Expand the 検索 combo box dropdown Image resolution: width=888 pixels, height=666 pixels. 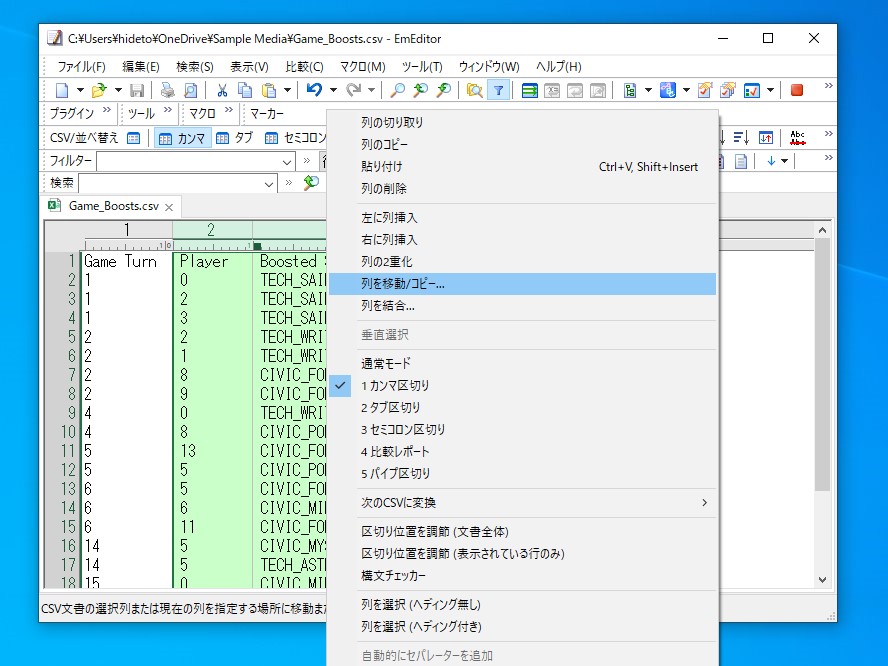(270, 184)
